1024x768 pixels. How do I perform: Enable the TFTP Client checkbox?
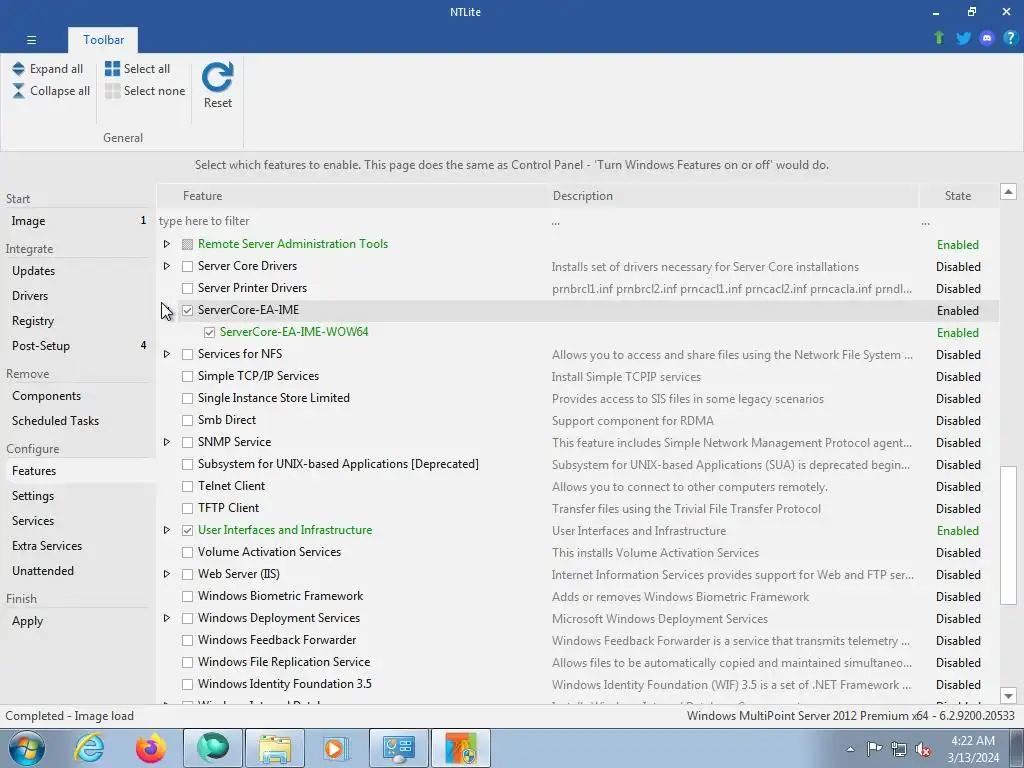(x=187, y=508)
